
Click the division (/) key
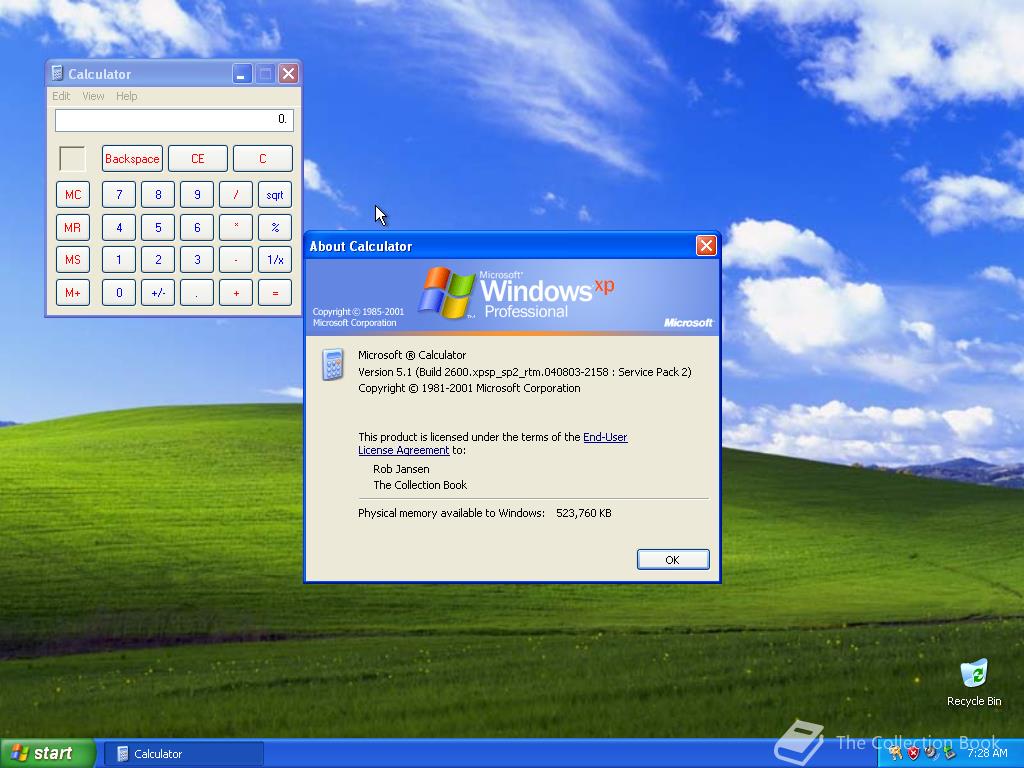236,195
